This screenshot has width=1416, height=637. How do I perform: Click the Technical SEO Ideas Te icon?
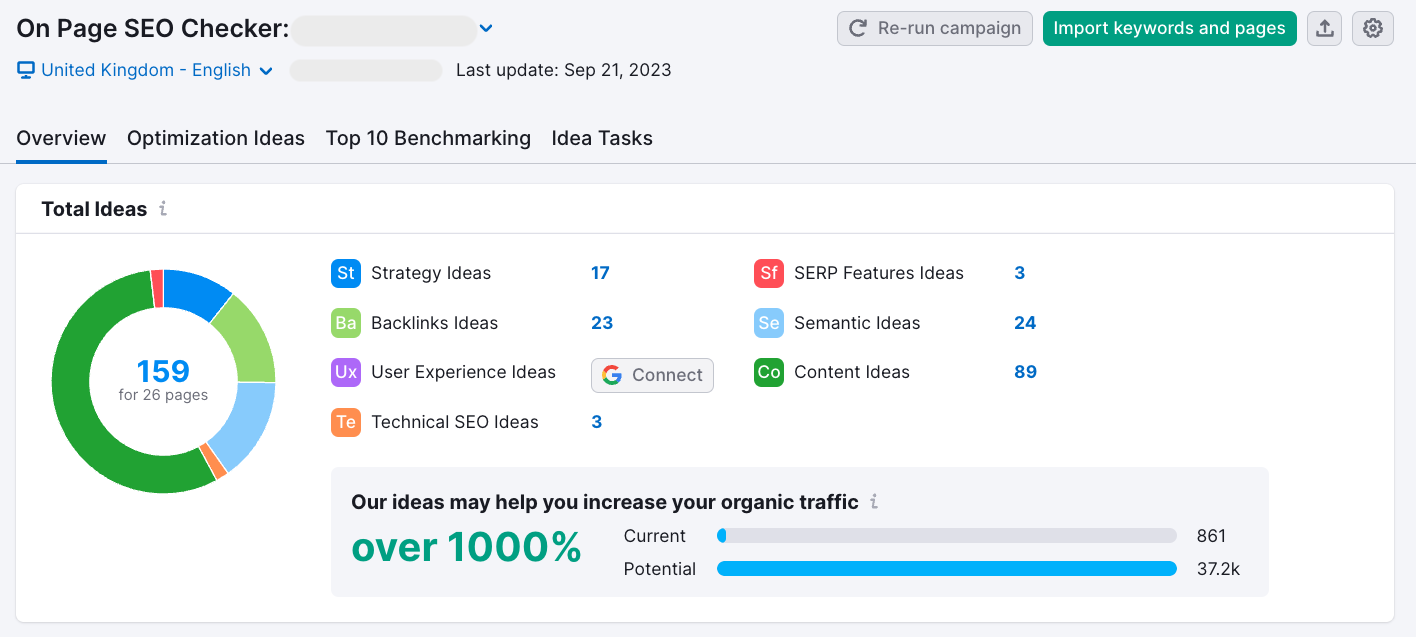click(345, 422)
